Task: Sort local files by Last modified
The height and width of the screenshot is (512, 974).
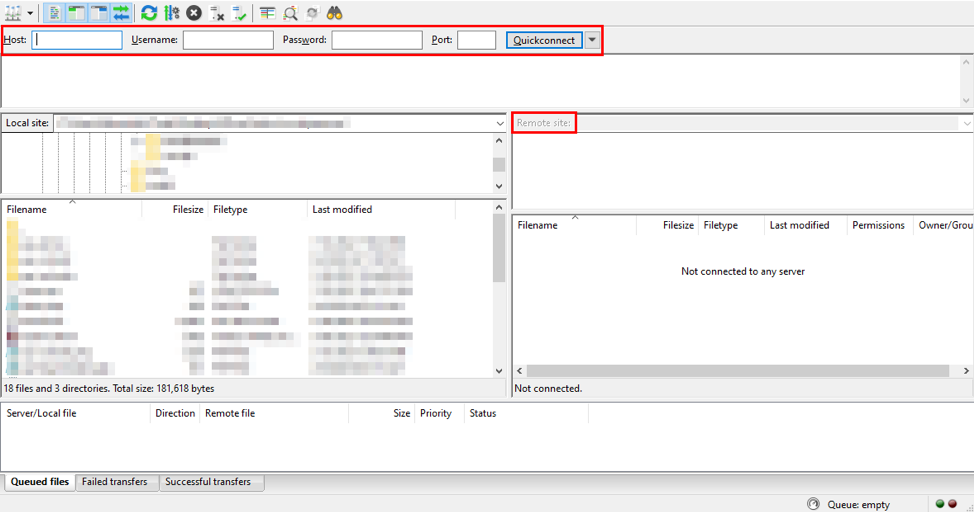Action: tap(381, 209)
